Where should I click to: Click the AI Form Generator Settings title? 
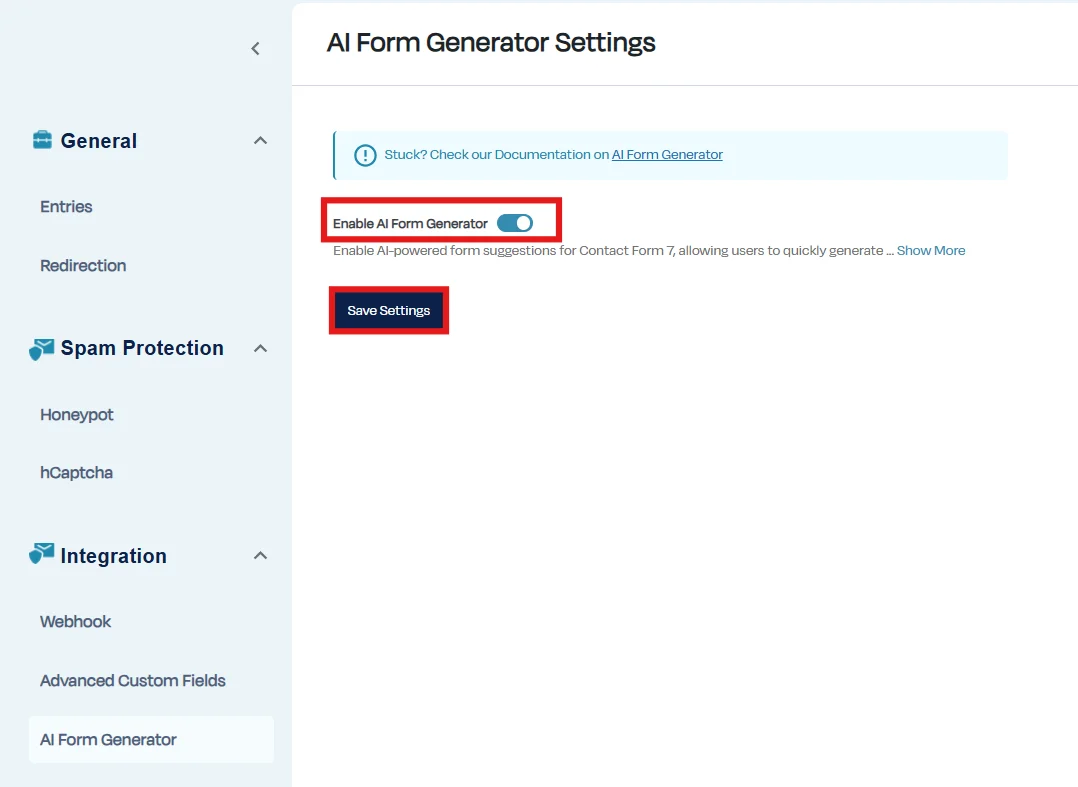coord(491,43)
